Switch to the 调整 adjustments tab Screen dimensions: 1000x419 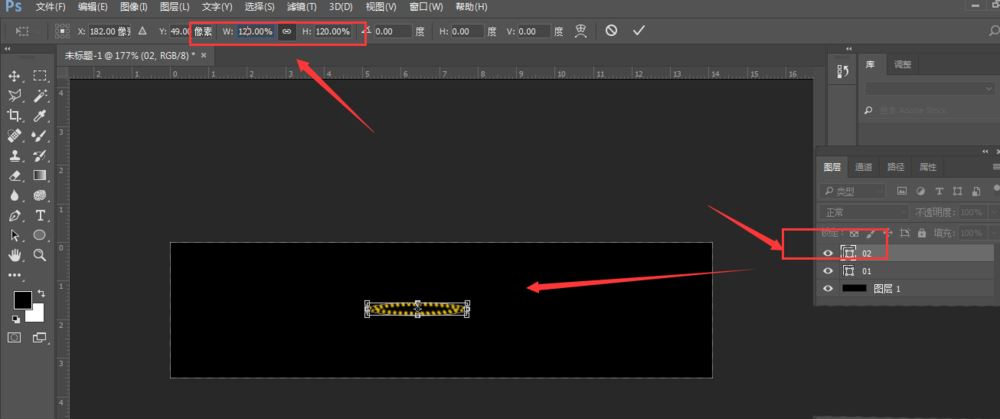tap(902, 64)
